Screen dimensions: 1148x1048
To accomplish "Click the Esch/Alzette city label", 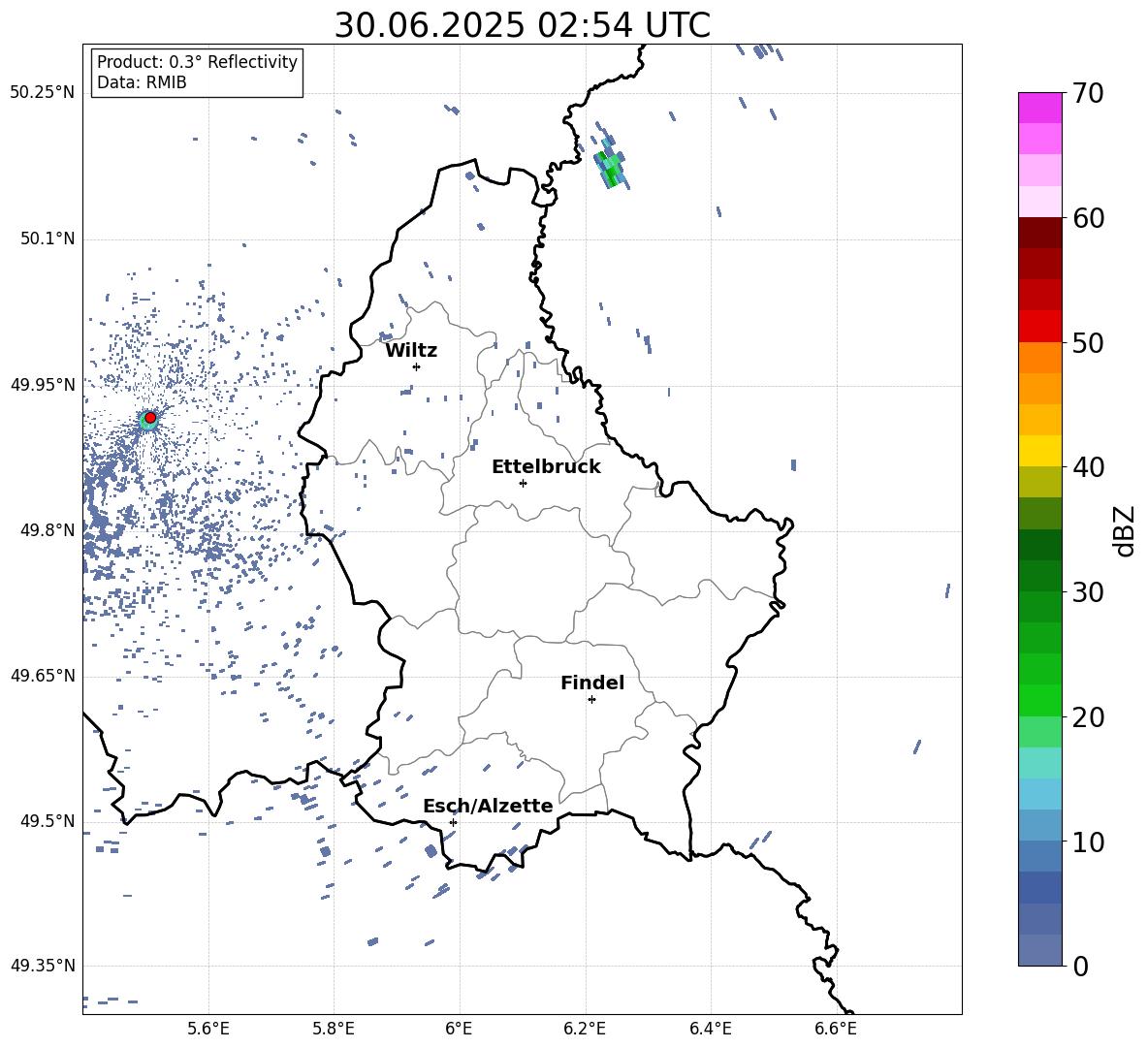I will tap(488, 806).
